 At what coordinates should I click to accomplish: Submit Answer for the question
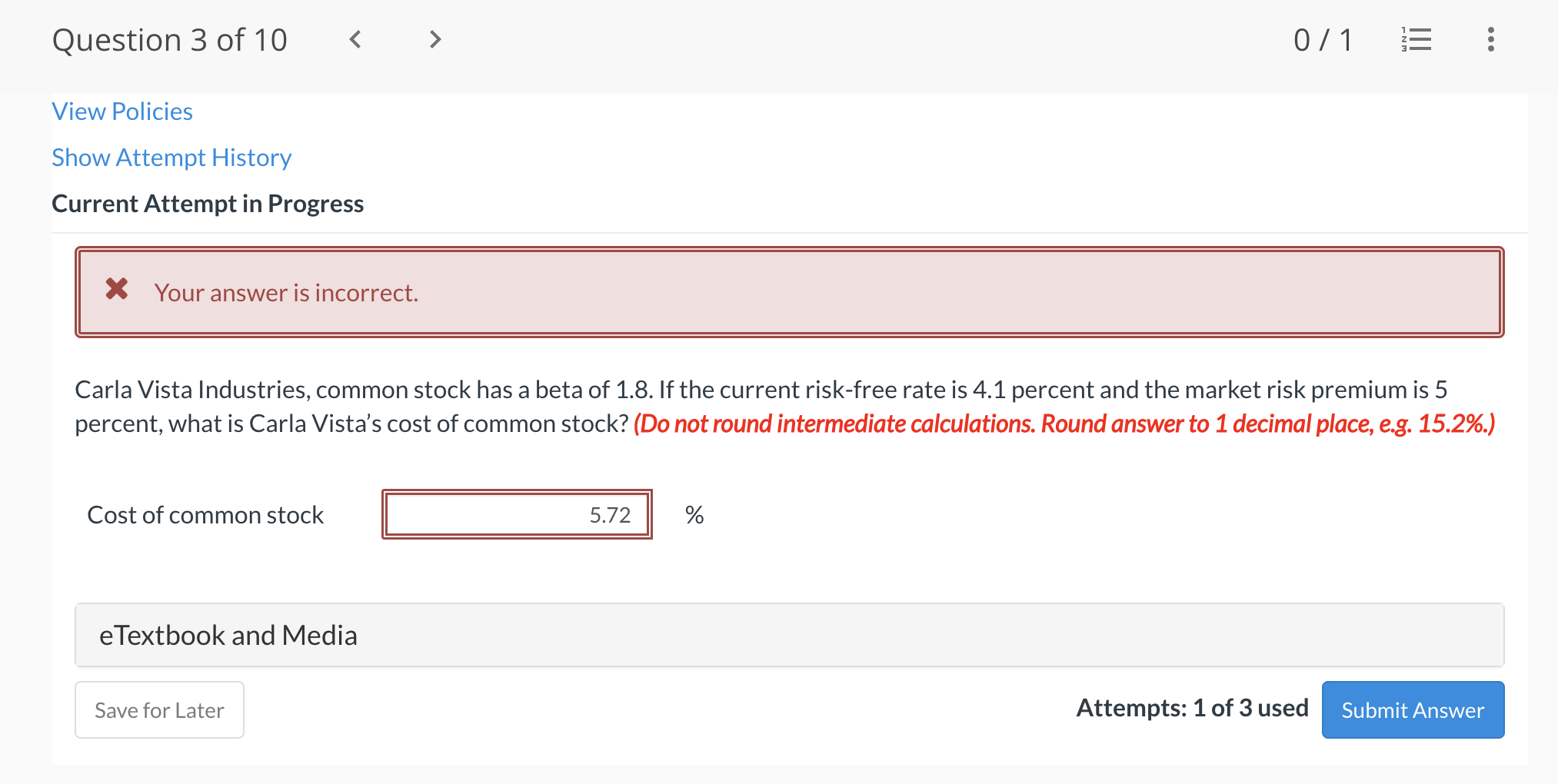1412,709
